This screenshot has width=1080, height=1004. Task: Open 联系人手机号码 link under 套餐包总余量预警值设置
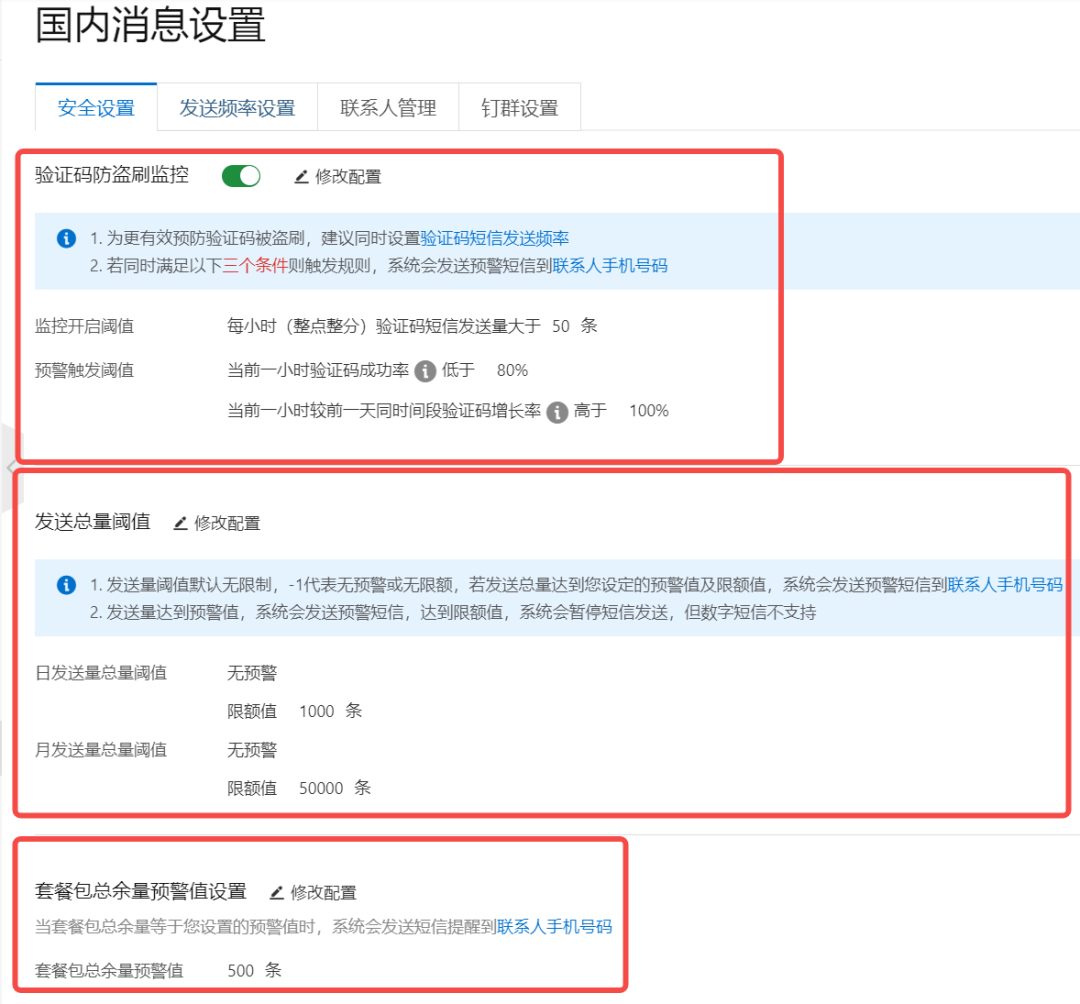pos(554,927)
